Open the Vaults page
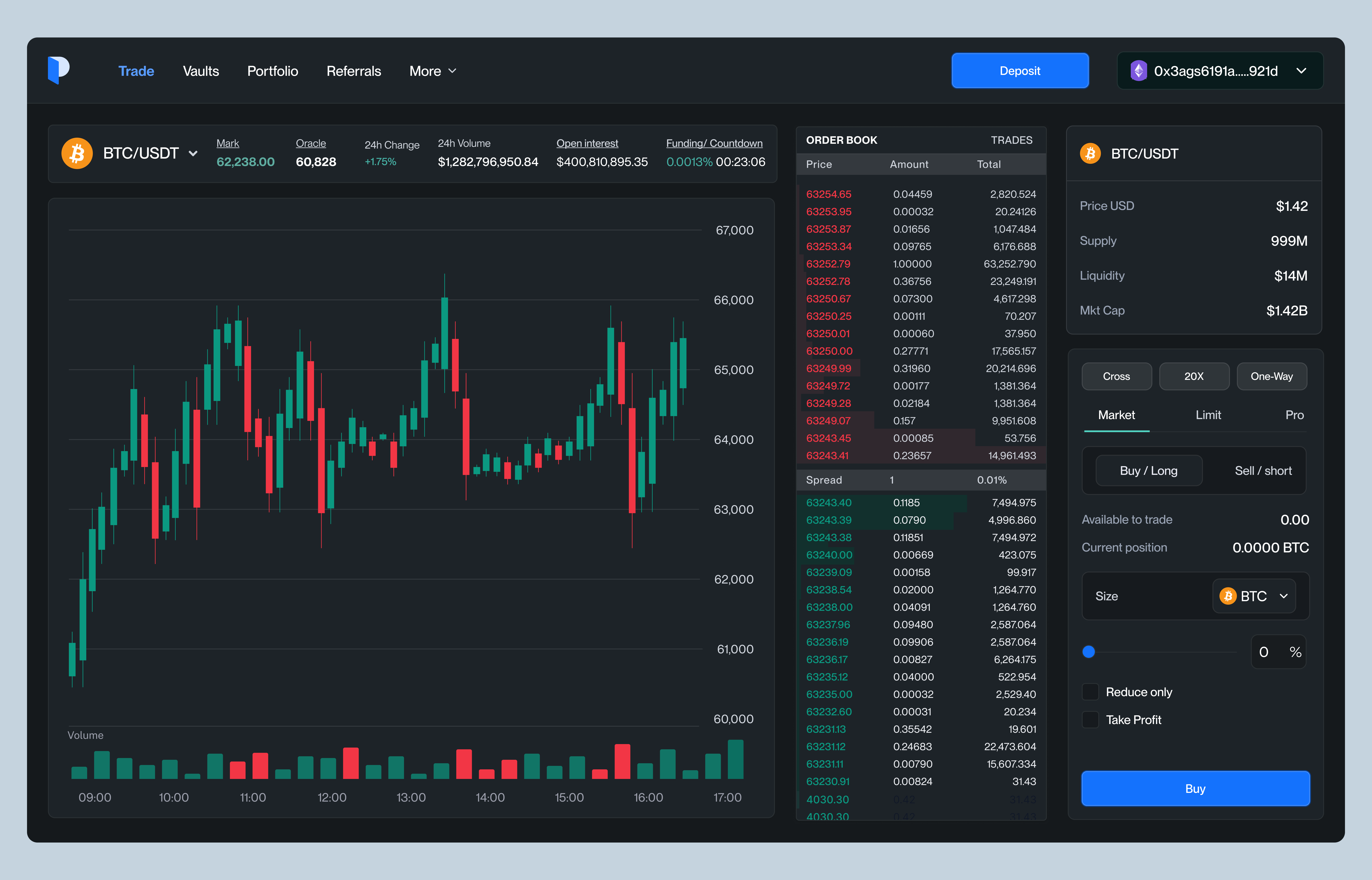The height and width of the screenshot is (880, 1372). click(201, 71)
